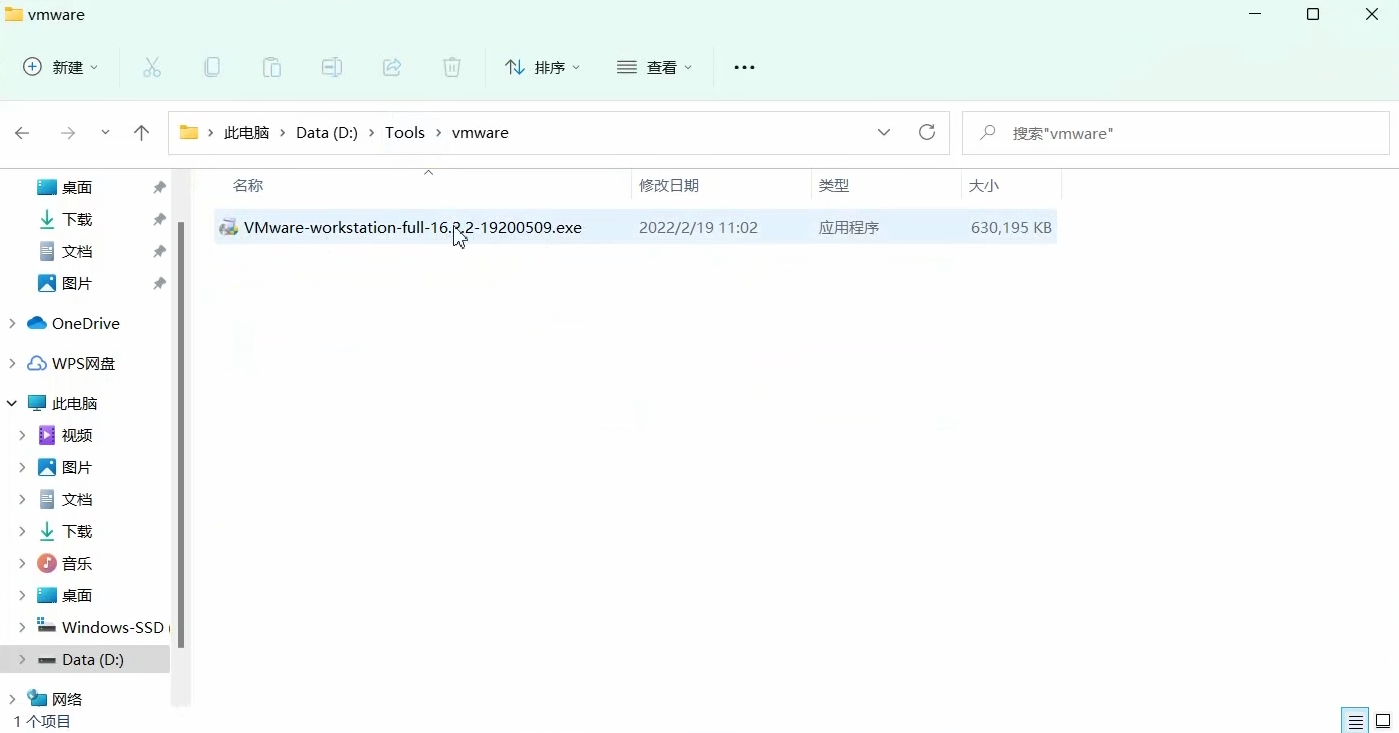Expand the WPS网盘 tree node

point(12,364)
